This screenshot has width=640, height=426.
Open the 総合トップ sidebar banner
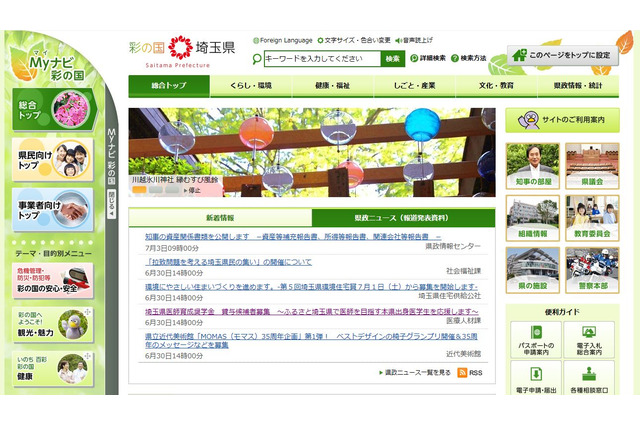(55, 109)
